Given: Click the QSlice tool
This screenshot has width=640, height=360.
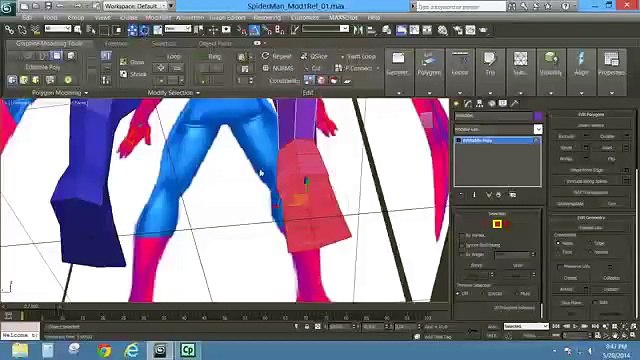Looking at the screenshot, I should click(314, 56).
